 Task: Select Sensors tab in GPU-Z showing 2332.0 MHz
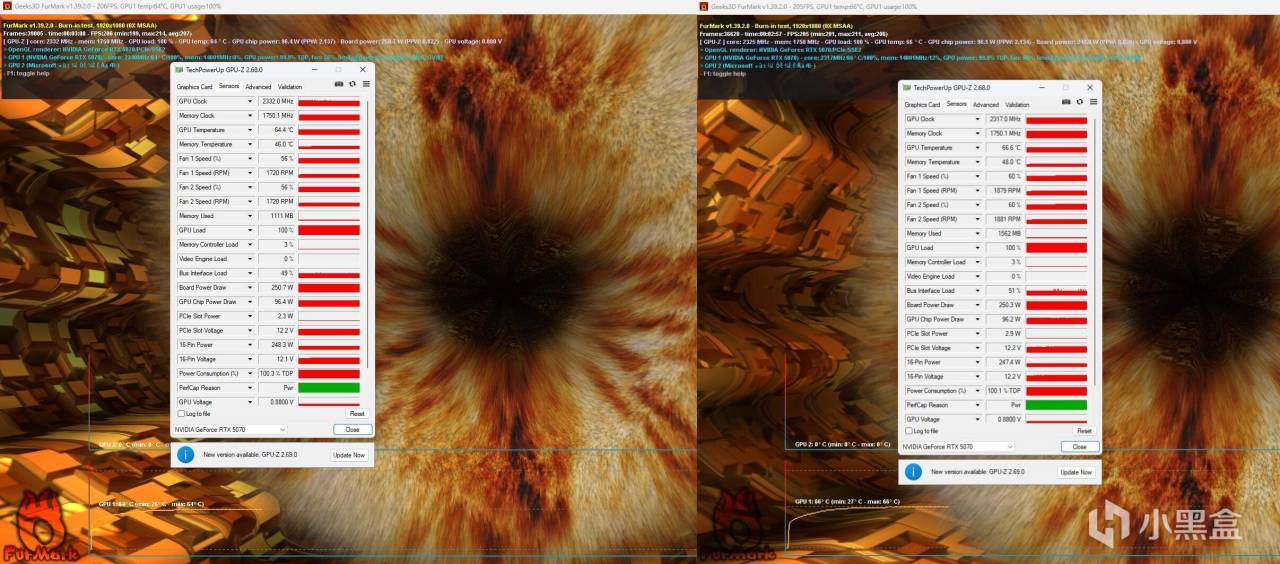tap(229, 86)
